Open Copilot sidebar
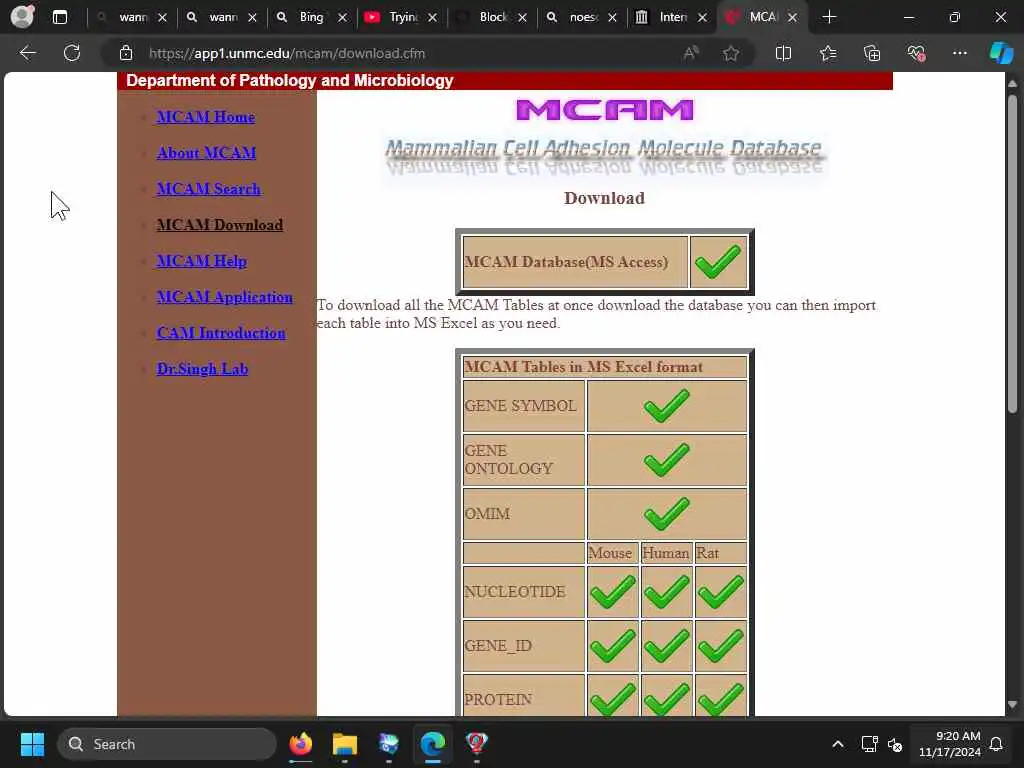Viewport: 1024px width, 768px height. (x=1001, y=53)
